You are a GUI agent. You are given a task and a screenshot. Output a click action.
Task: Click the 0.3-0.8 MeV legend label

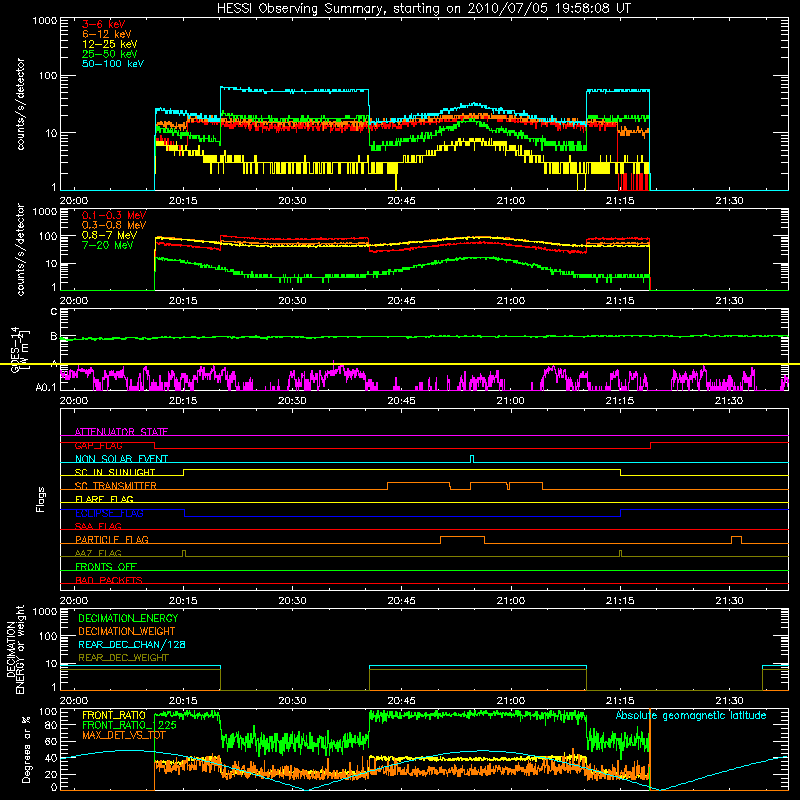[x=114, y=225]
